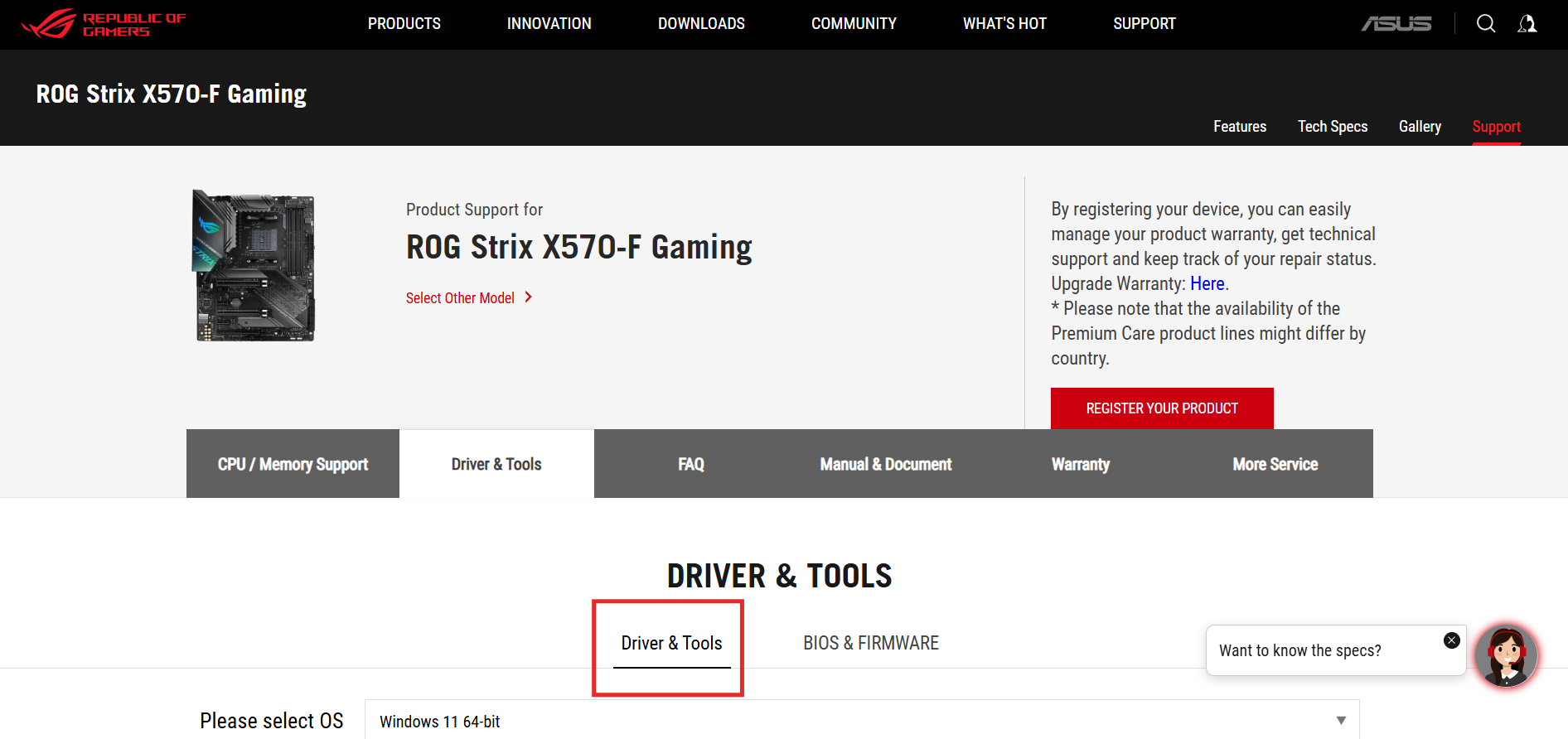Image resolution: width=1568 pixels, height=739 pixels.
Task: Click the Select Other Model link
Action: point(460,298)
